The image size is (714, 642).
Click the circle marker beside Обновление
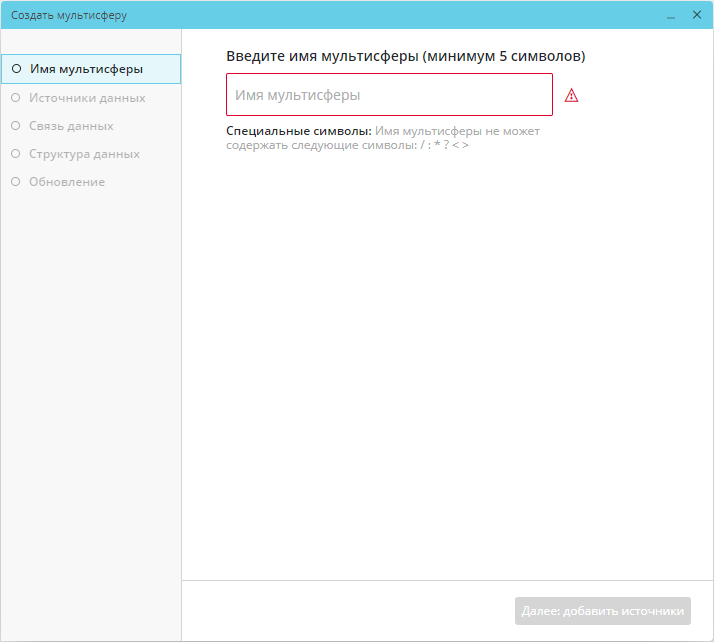point(16,182)
